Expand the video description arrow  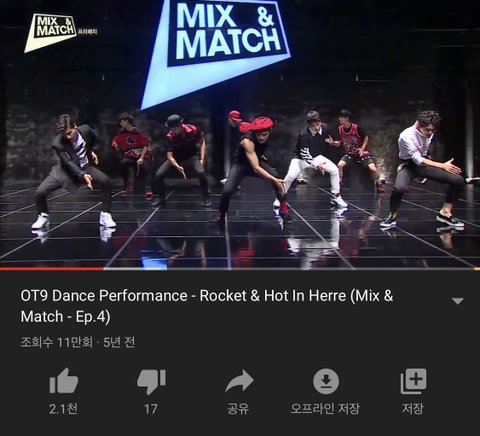458,301
